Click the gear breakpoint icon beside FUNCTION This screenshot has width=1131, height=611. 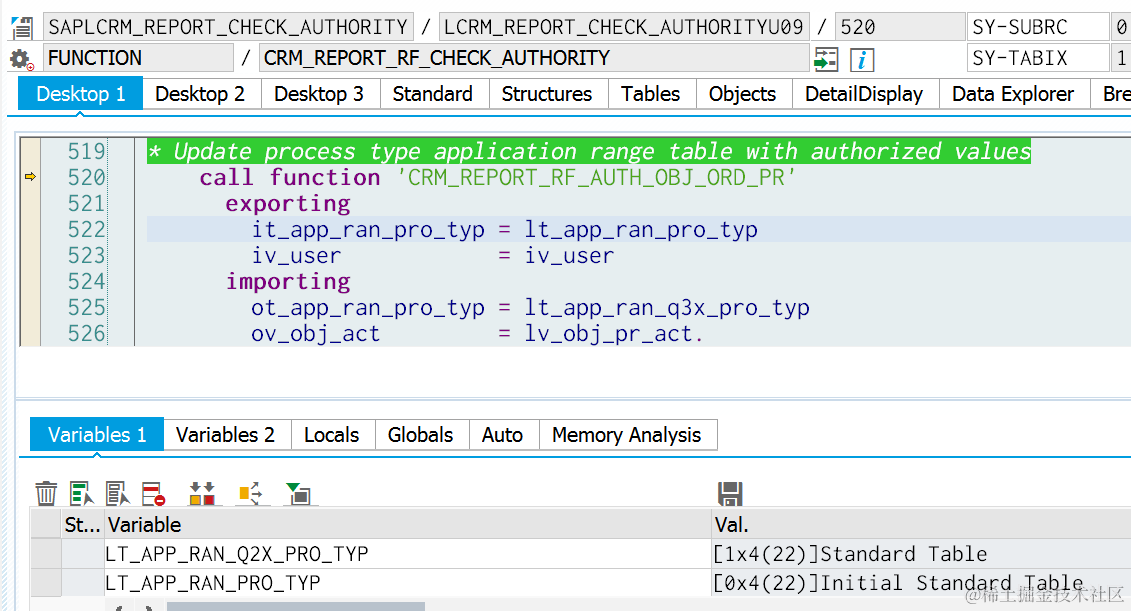[x=22, y=59]
